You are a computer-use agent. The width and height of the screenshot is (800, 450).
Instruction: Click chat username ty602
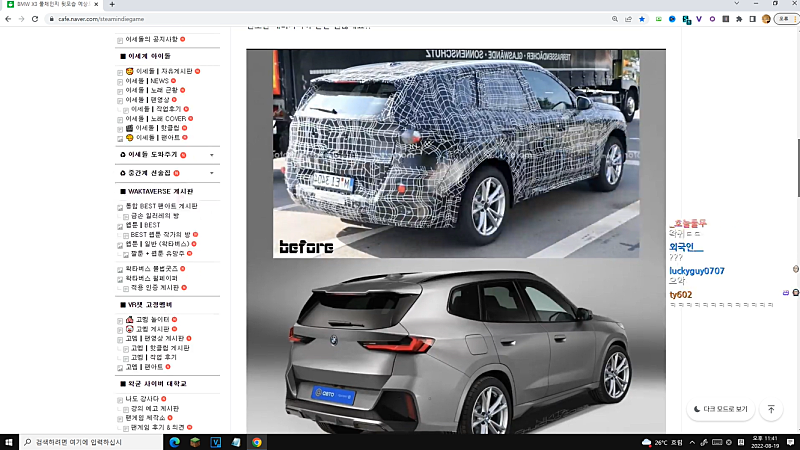point(681,295)
